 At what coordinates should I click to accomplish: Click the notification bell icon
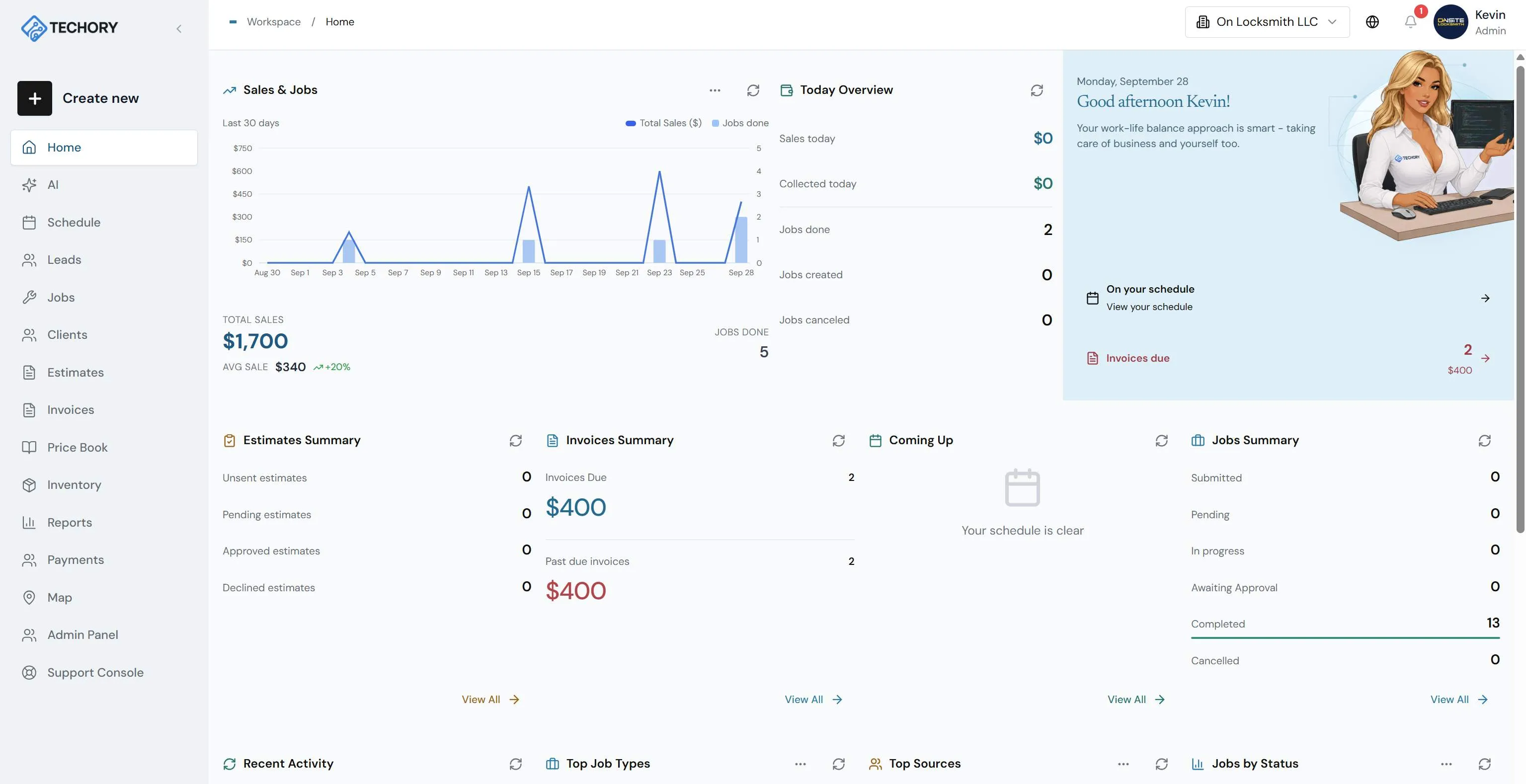pyautogui.click(x=1411, y=22)
